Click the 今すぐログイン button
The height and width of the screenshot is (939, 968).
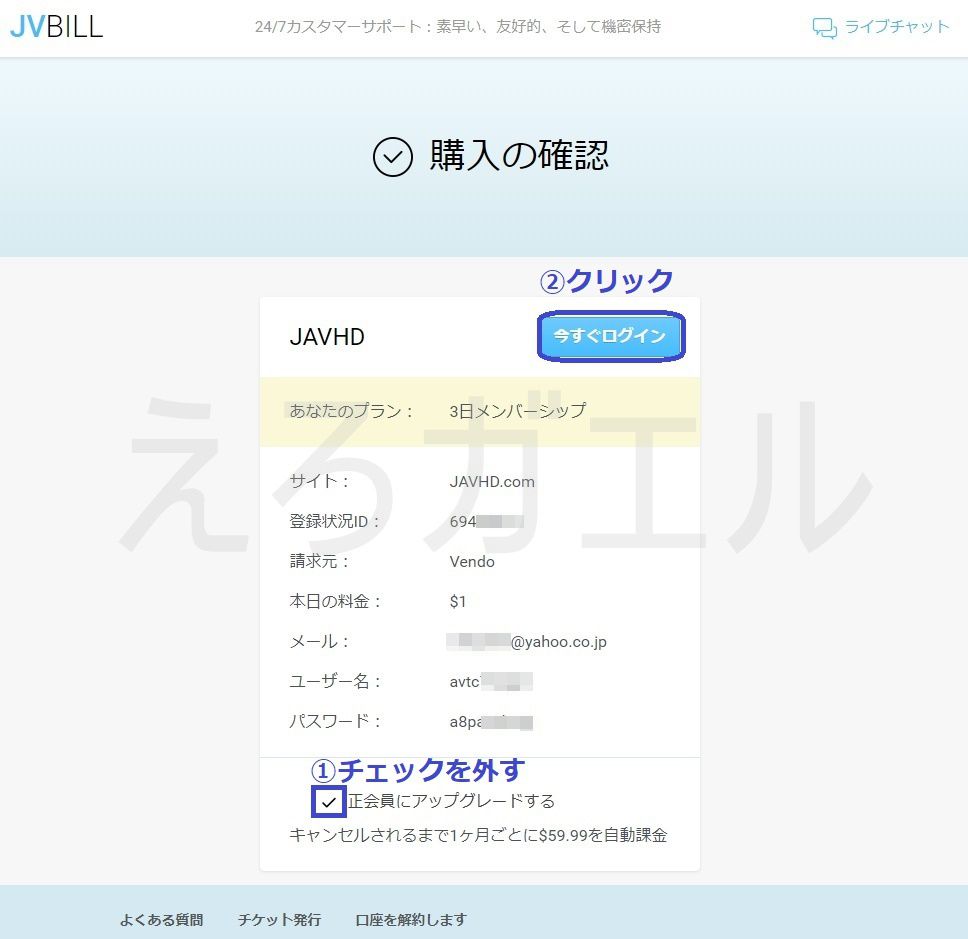click(611, 336)
